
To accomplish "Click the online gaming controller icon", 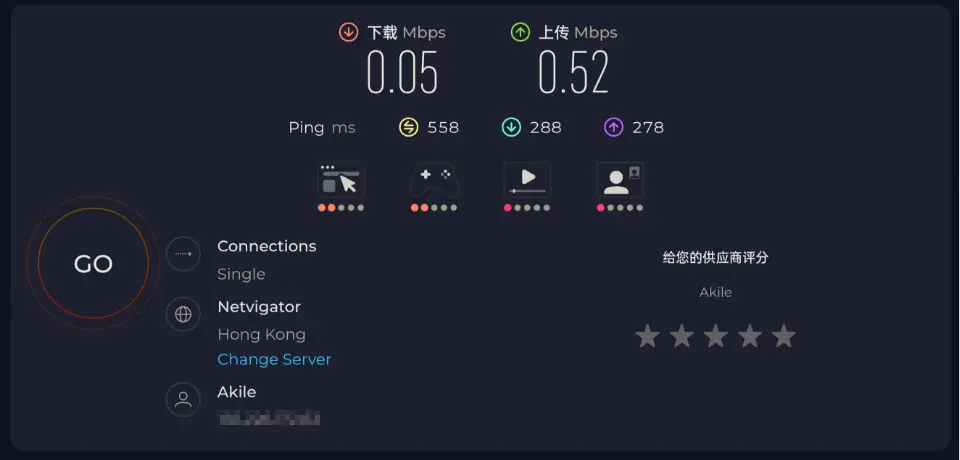I will (434, 181).
